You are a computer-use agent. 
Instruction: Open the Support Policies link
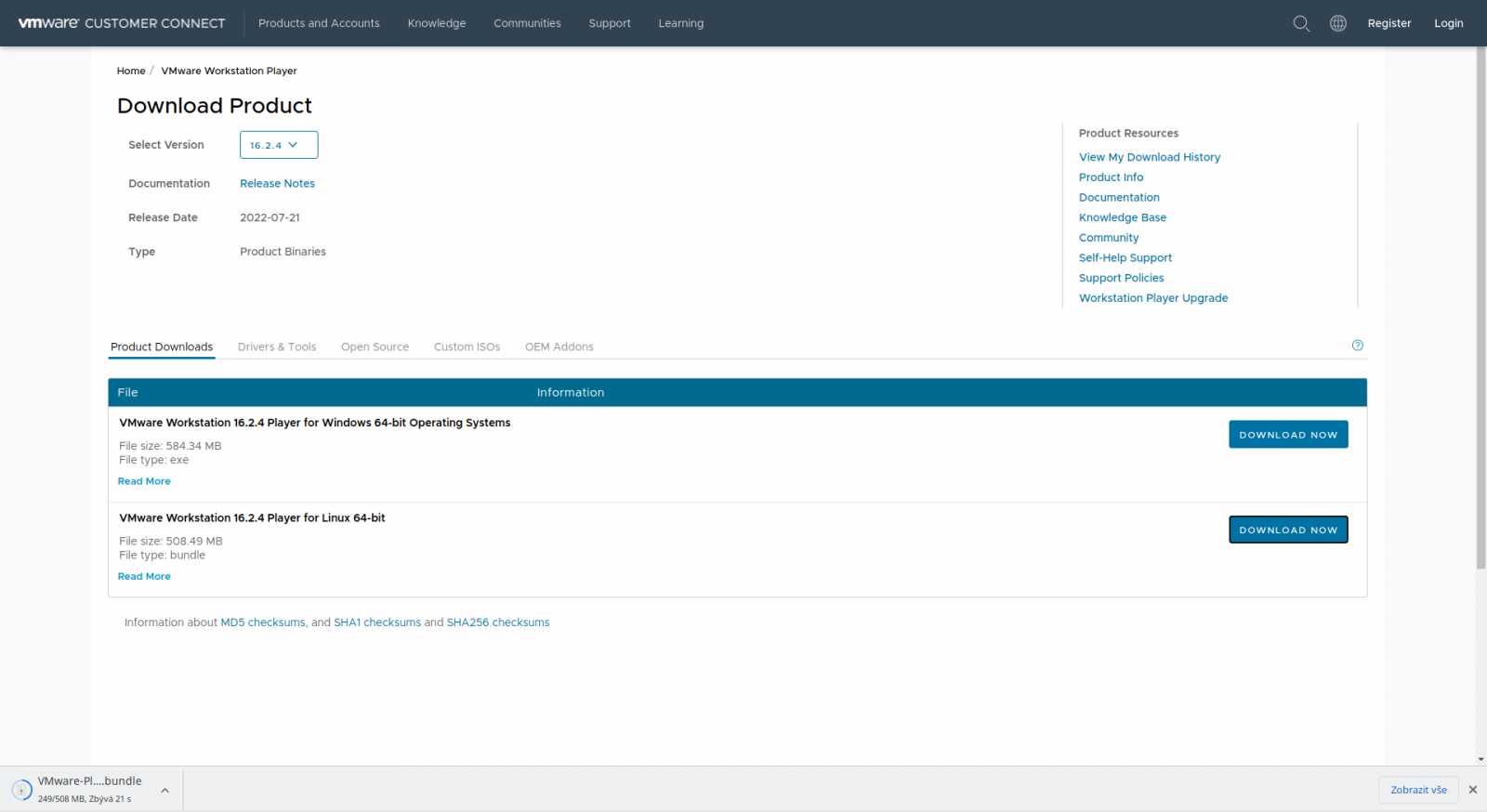coord(1121,278)
